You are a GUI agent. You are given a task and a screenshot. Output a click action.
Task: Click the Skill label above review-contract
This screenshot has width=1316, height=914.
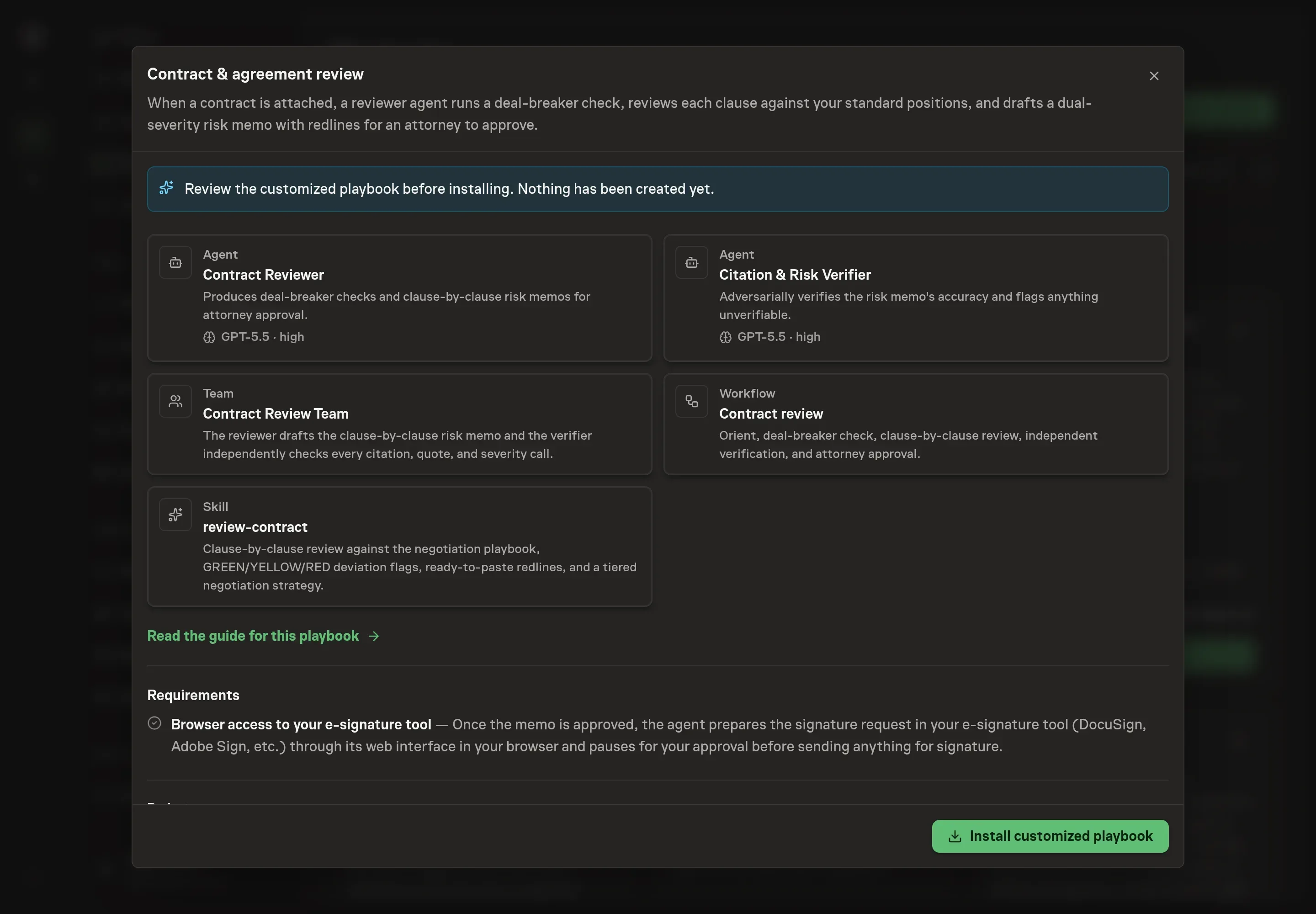215,507
